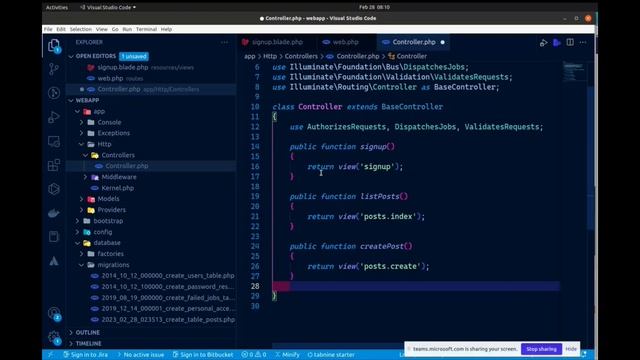Viewport: 640px width, 360px height.
Task: Open the notebook-shaped activity bar icon
Action: (54, 237)
